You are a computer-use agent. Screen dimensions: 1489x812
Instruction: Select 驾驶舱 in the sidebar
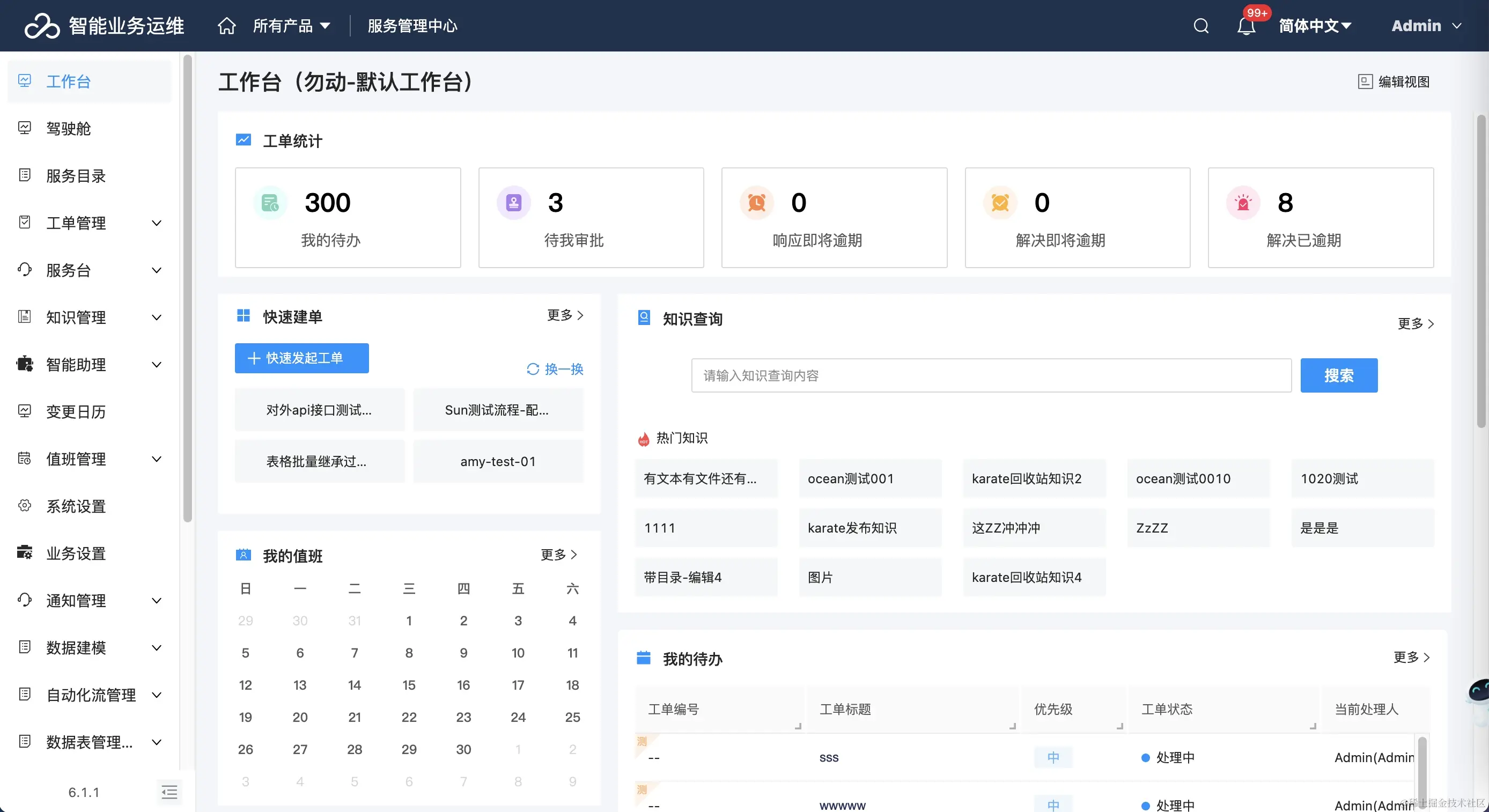click(68, 128)
